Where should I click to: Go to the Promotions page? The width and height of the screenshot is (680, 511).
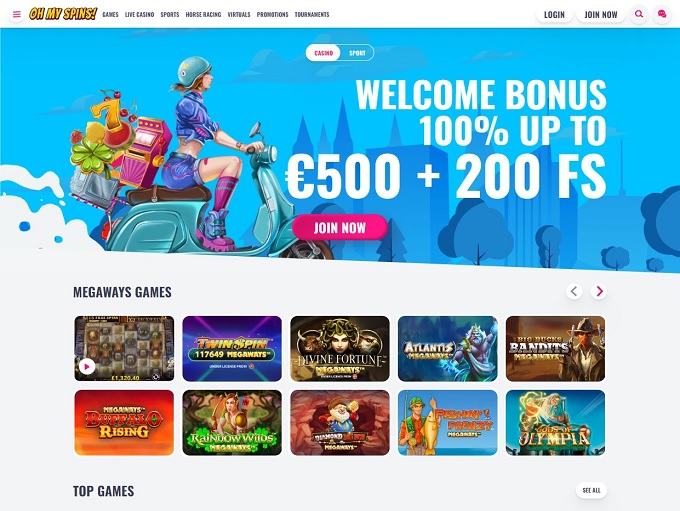click(x=272, y=14)
